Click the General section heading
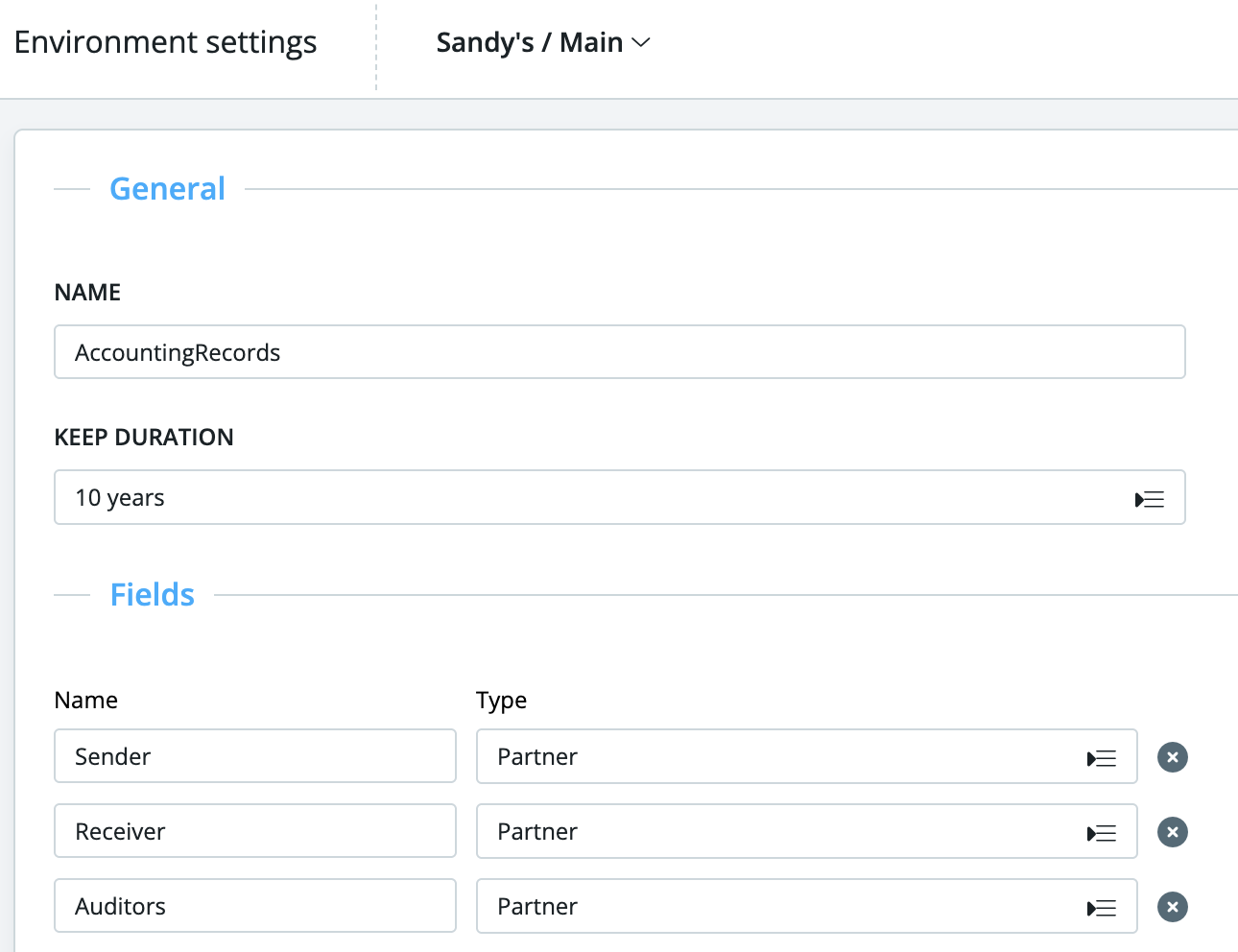1238x952 pixels. point(167,189)
